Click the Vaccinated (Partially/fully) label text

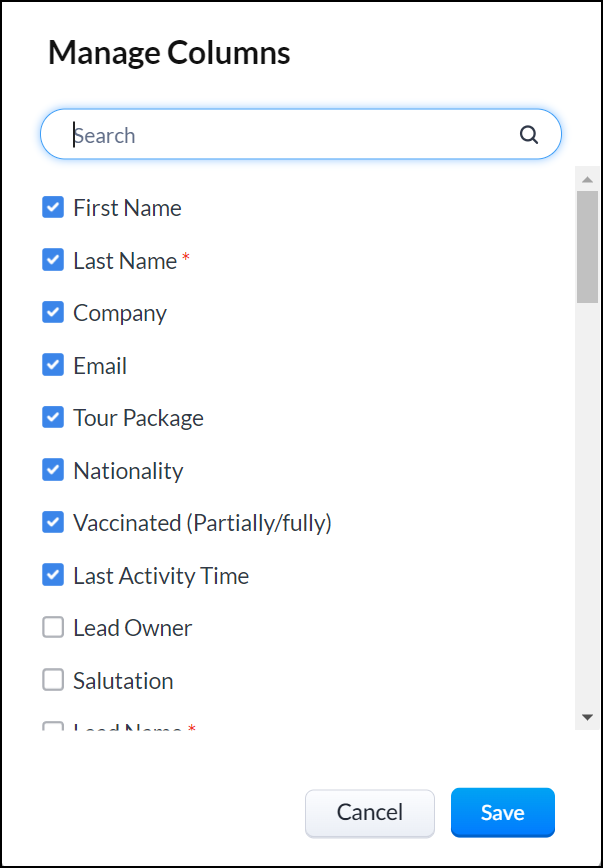[202, 523]
